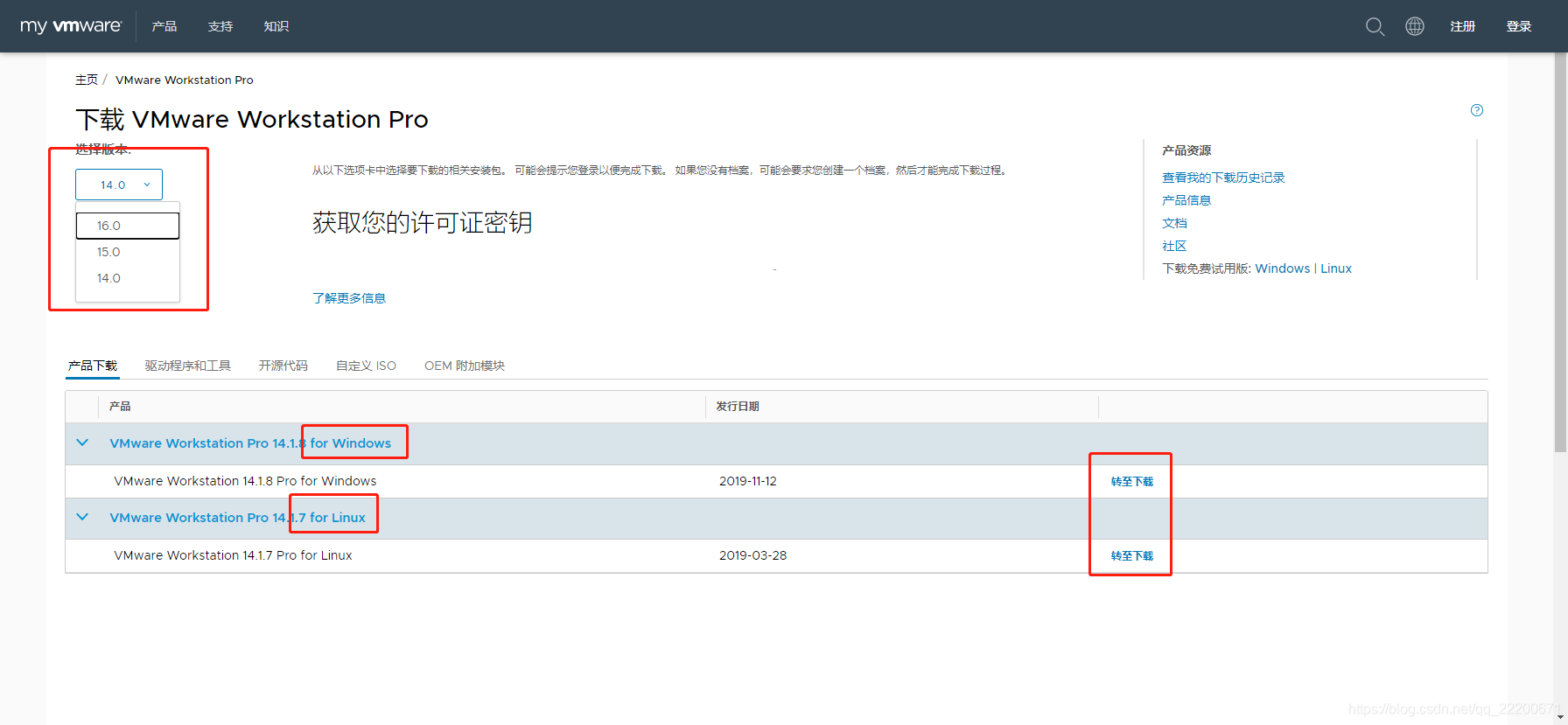Screen dimensions: 1568x725
Task: Switch to the 开源代码 tab
Action: tap(283, 366)
